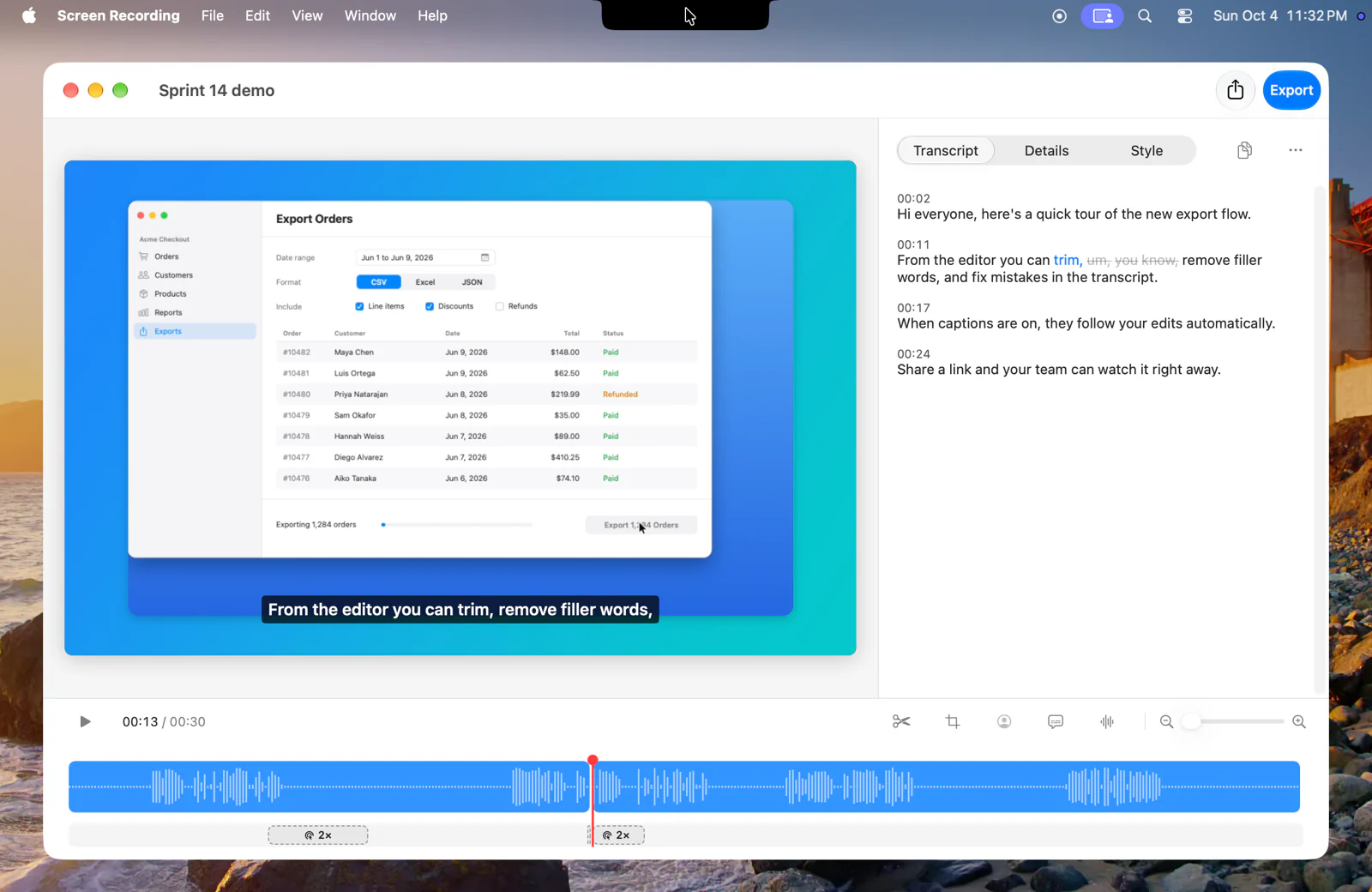Open Spotlight search in the menu bar
Image resolution: width=1372 pixels, height=892 pixels.
tap(1145, 15)
